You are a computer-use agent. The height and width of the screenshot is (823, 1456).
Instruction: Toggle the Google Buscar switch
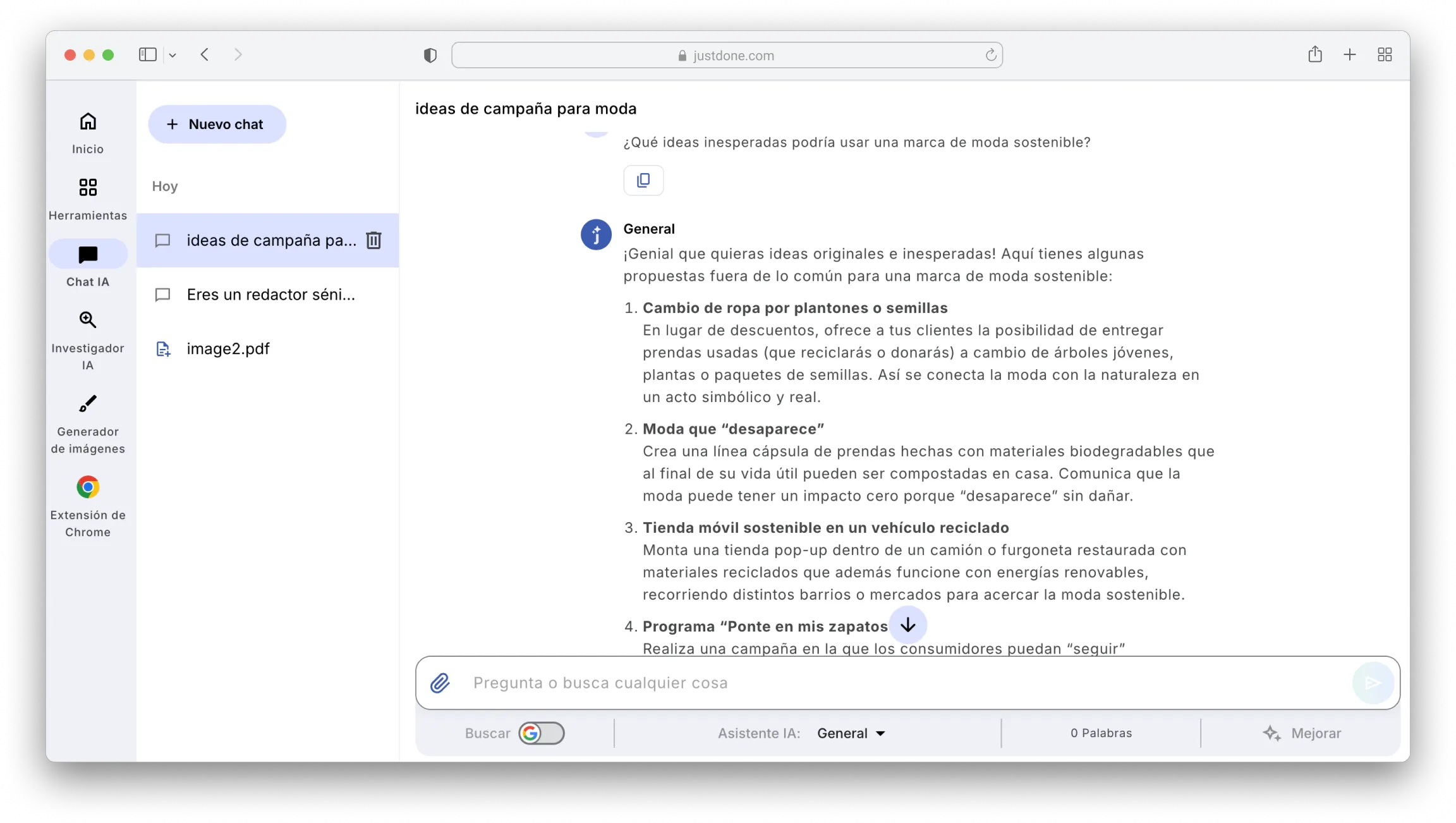click(x=542, y=733)
